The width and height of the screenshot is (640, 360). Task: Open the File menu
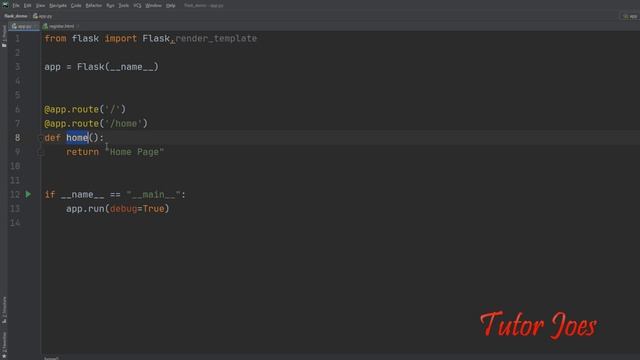pyautogui.click(x=16, y=6)
